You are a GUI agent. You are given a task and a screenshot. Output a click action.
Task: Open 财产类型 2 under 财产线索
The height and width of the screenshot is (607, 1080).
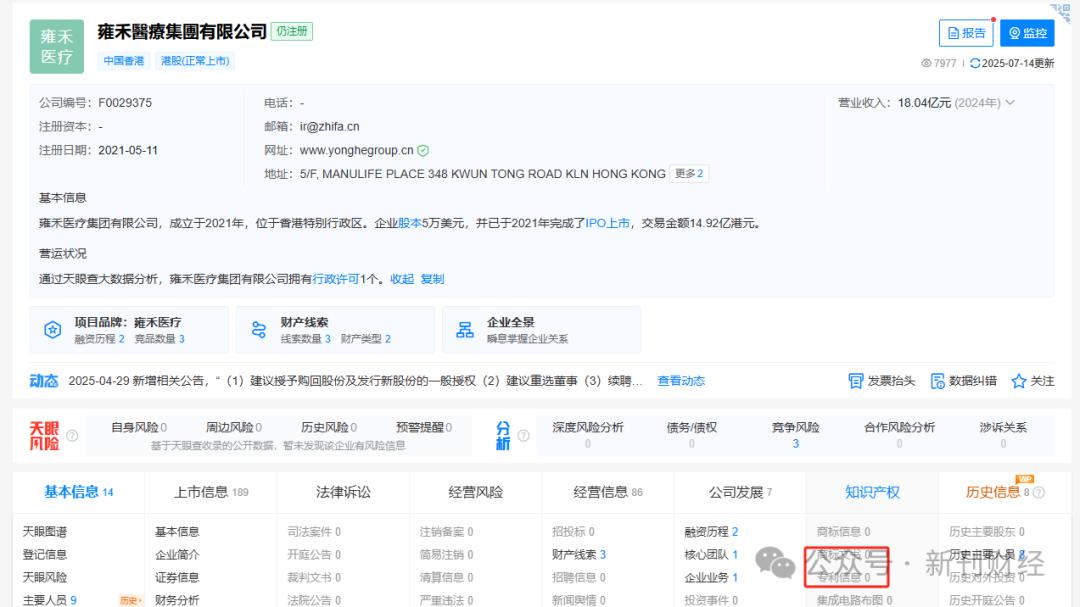366,339
